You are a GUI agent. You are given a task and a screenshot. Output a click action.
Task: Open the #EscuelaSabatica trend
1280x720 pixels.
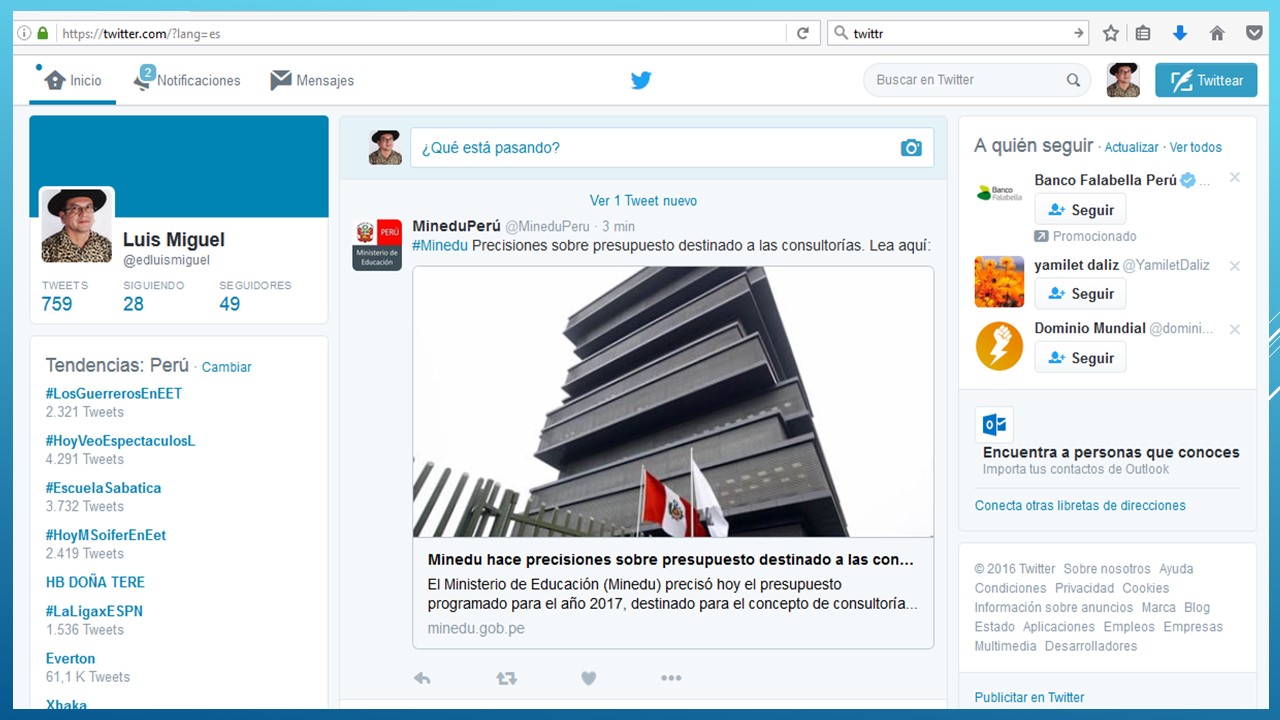pyautogui.click(x=103, y=488)
